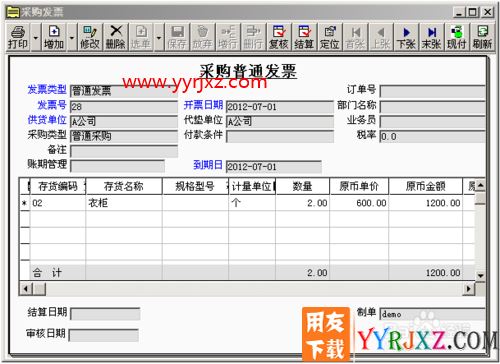The image size is (500, 364).
Task: Click the 发票号 input field
Action: click(x=124, y=107)
